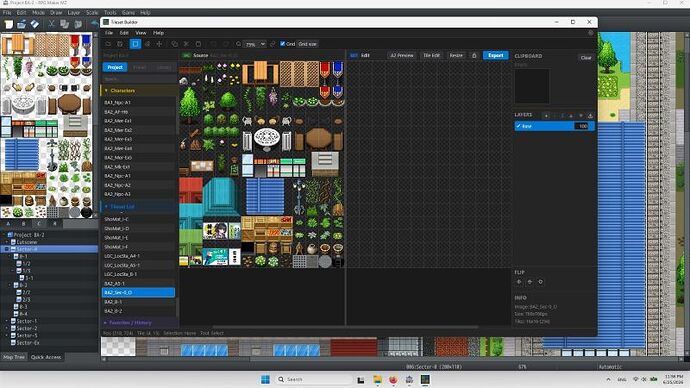Viewport: 690px width, 388px height.
Task: Open the 75% zoom dropdown
Action: [255, 44]
